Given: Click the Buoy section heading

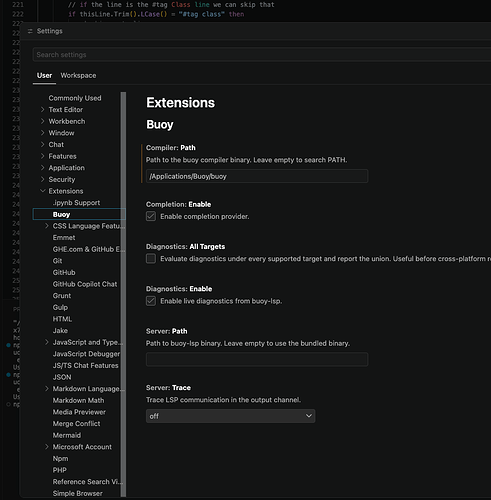Looking at the screenshot, I should coord(160,125).
